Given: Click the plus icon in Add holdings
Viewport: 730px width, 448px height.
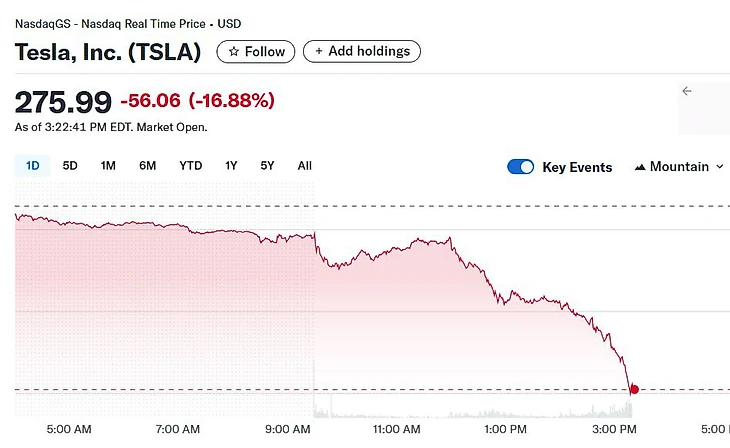Looking at the screenshot, I should tap(319, 51).
